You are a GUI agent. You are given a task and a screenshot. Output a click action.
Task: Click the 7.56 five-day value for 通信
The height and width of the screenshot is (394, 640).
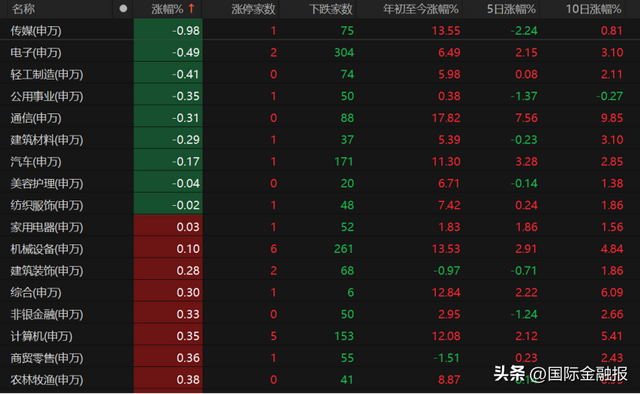(527, 118)
